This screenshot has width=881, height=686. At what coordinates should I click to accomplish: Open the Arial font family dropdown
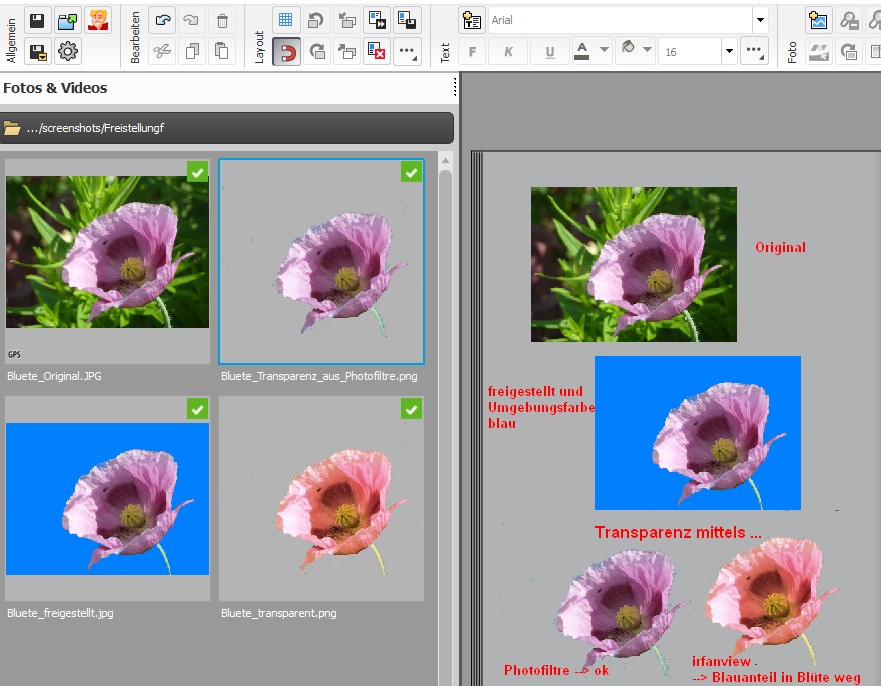760,20
